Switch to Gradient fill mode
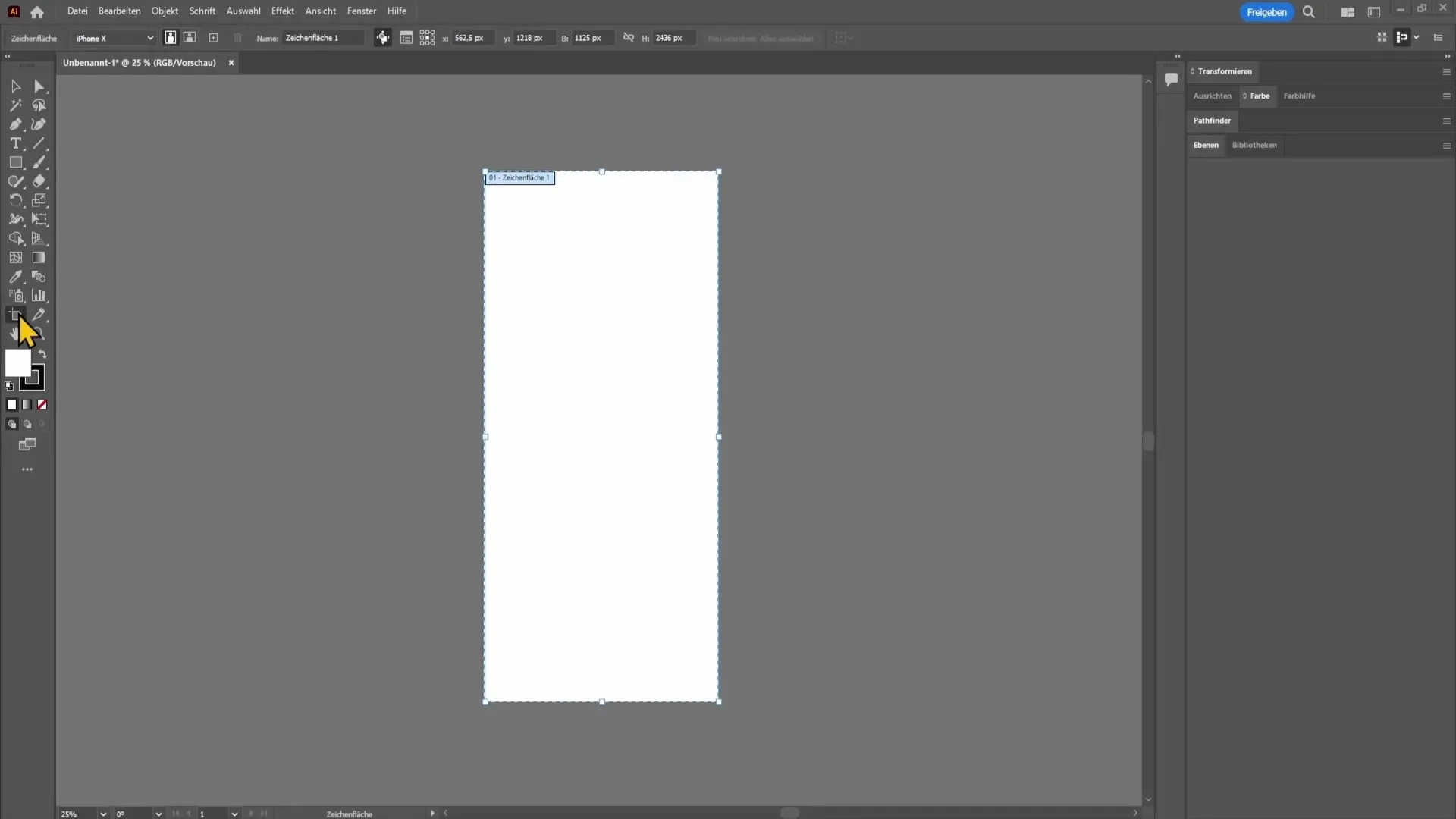This screenshot has width=1456, height=819. tap(27, 405)
